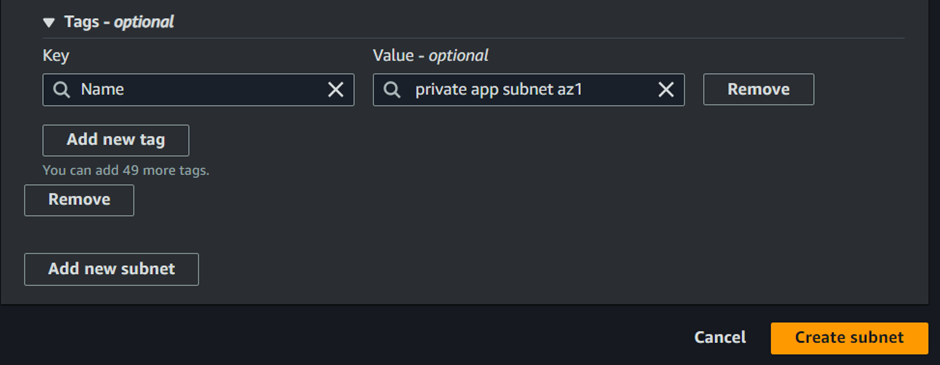Screen dimensions: 940x365
Task: Click Remove button below tag count hint
Action: 79,200
